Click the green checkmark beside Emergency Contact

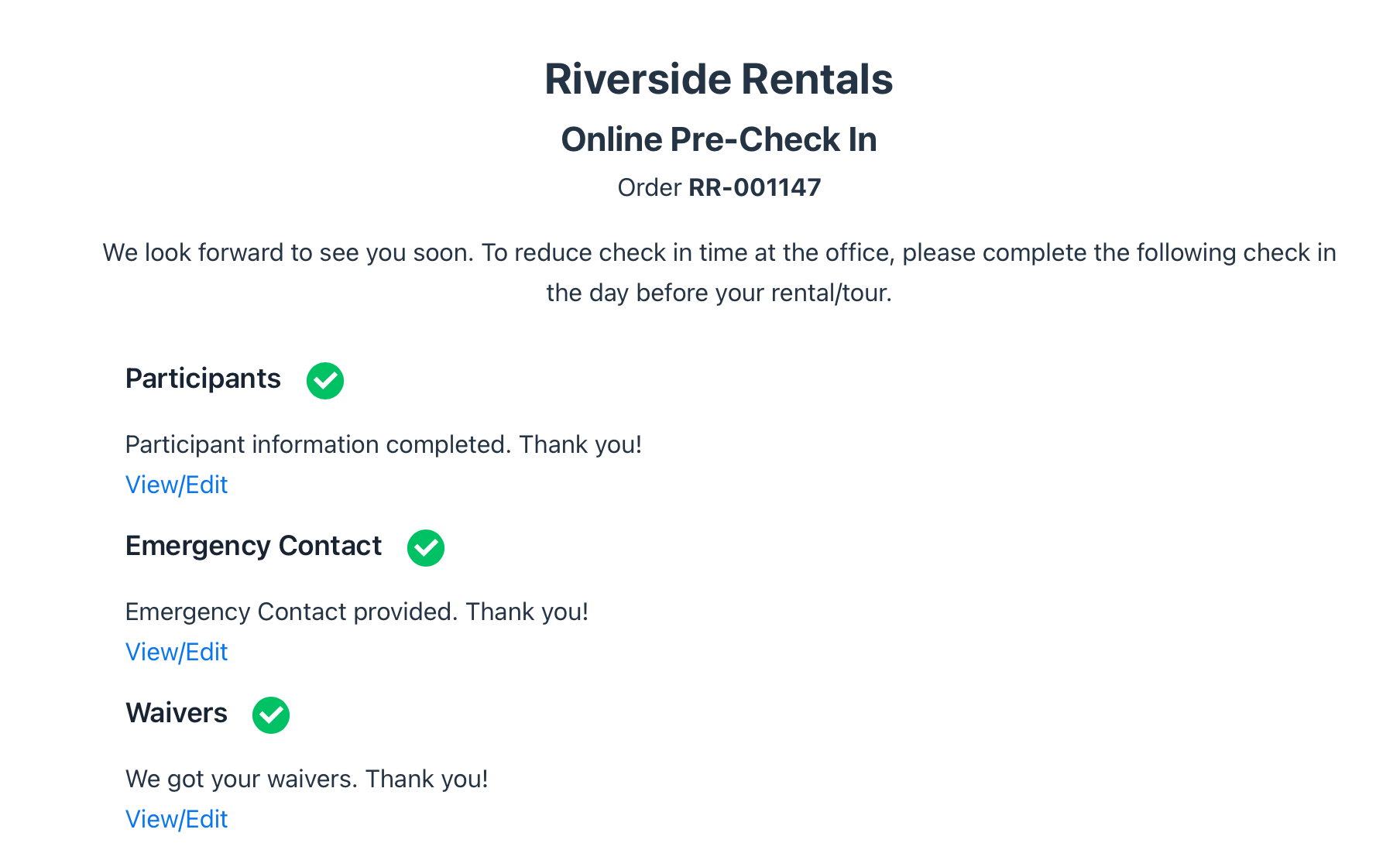tap(424, 548)
